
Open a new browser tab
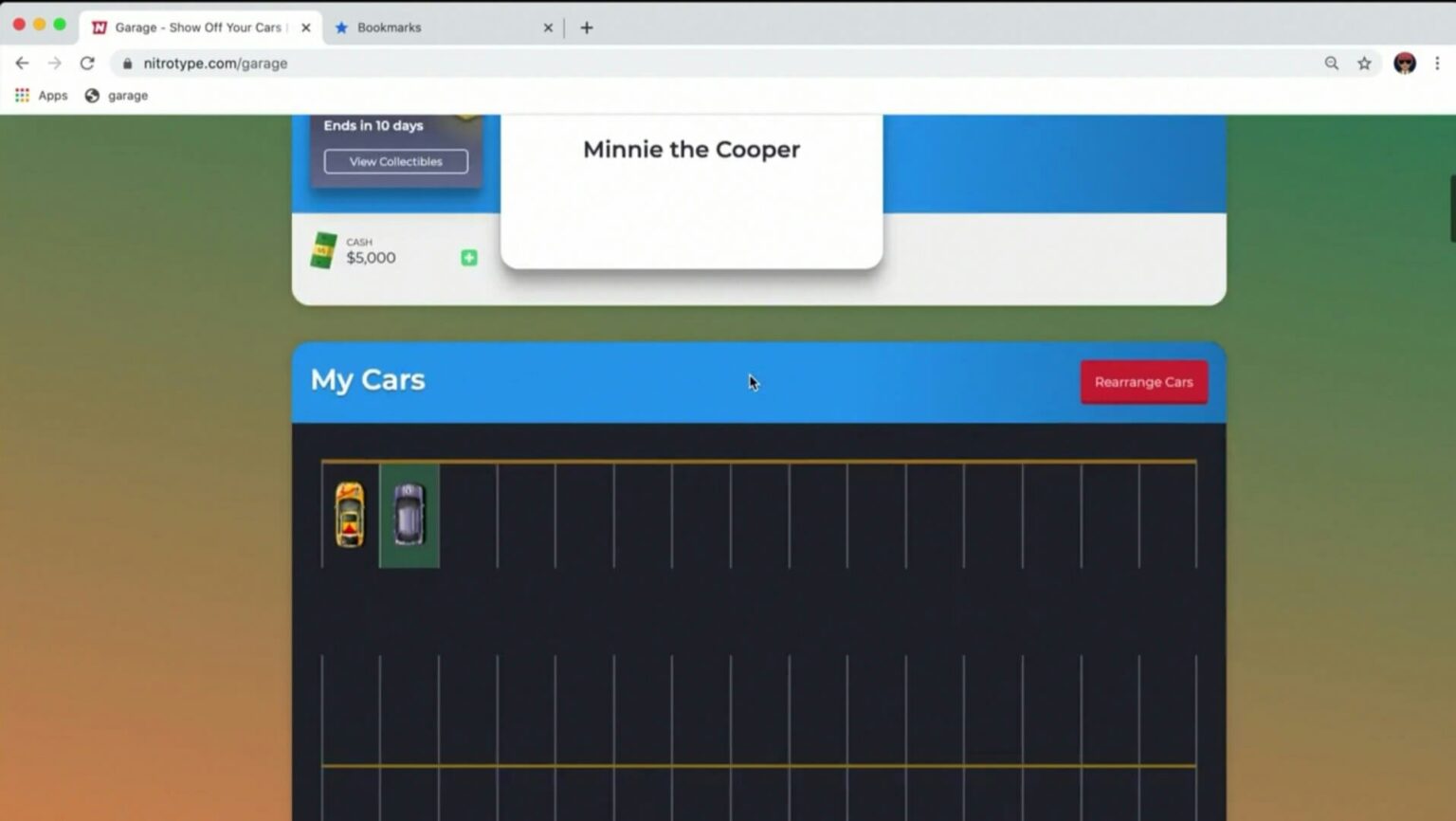tap(587, 27)
